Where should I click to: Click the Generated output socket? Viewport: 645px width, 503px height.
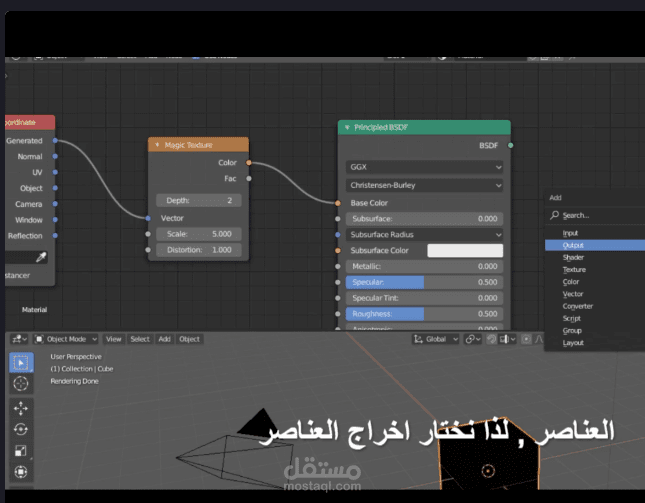point(55,141)
